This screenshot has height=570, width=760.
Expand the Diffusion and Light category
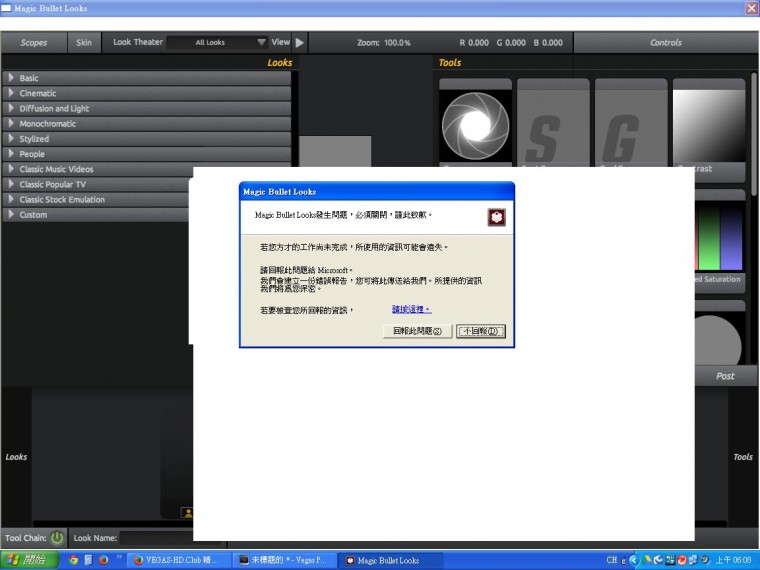pos(147,109)
